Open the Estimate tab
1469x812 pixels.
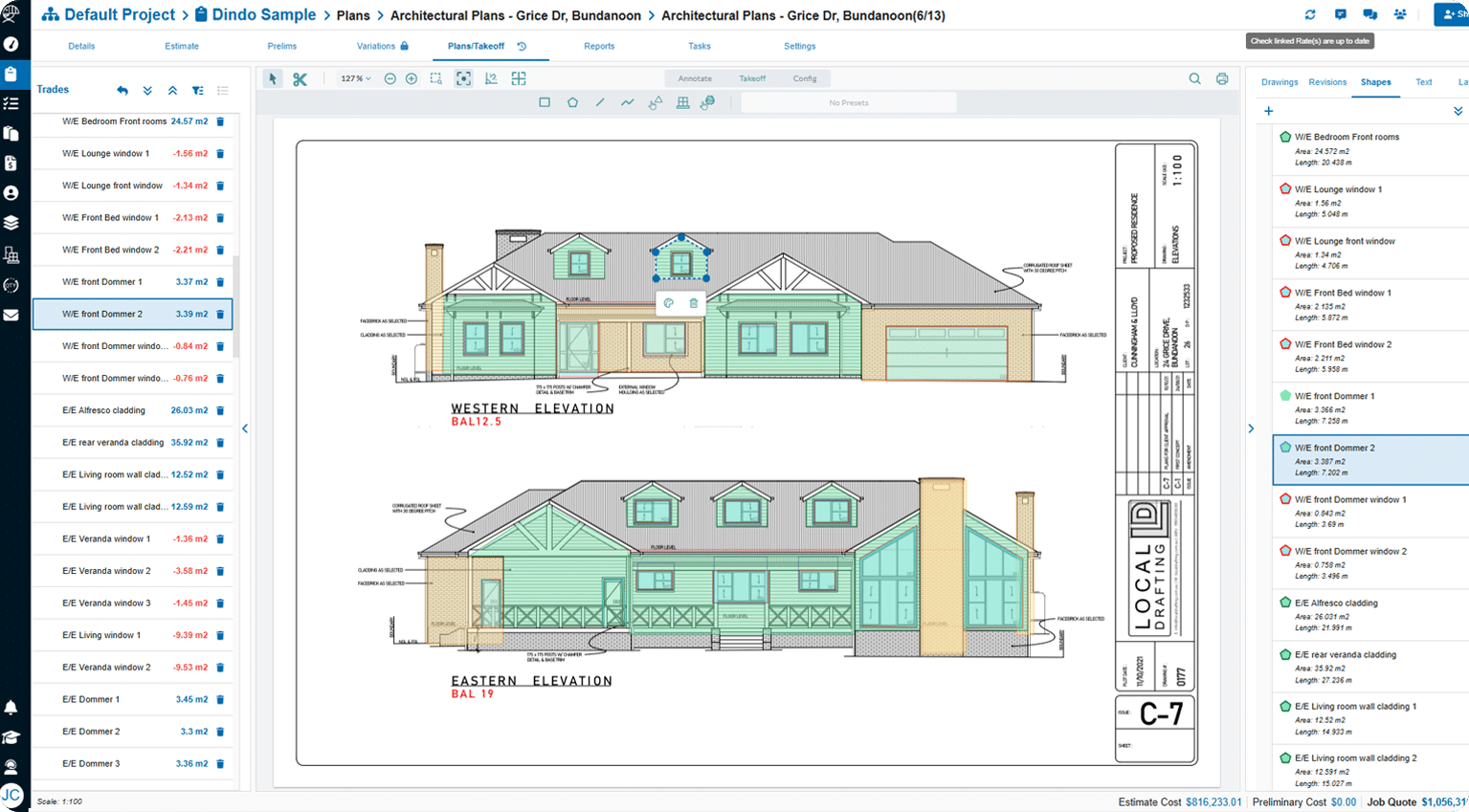(182, 46)
